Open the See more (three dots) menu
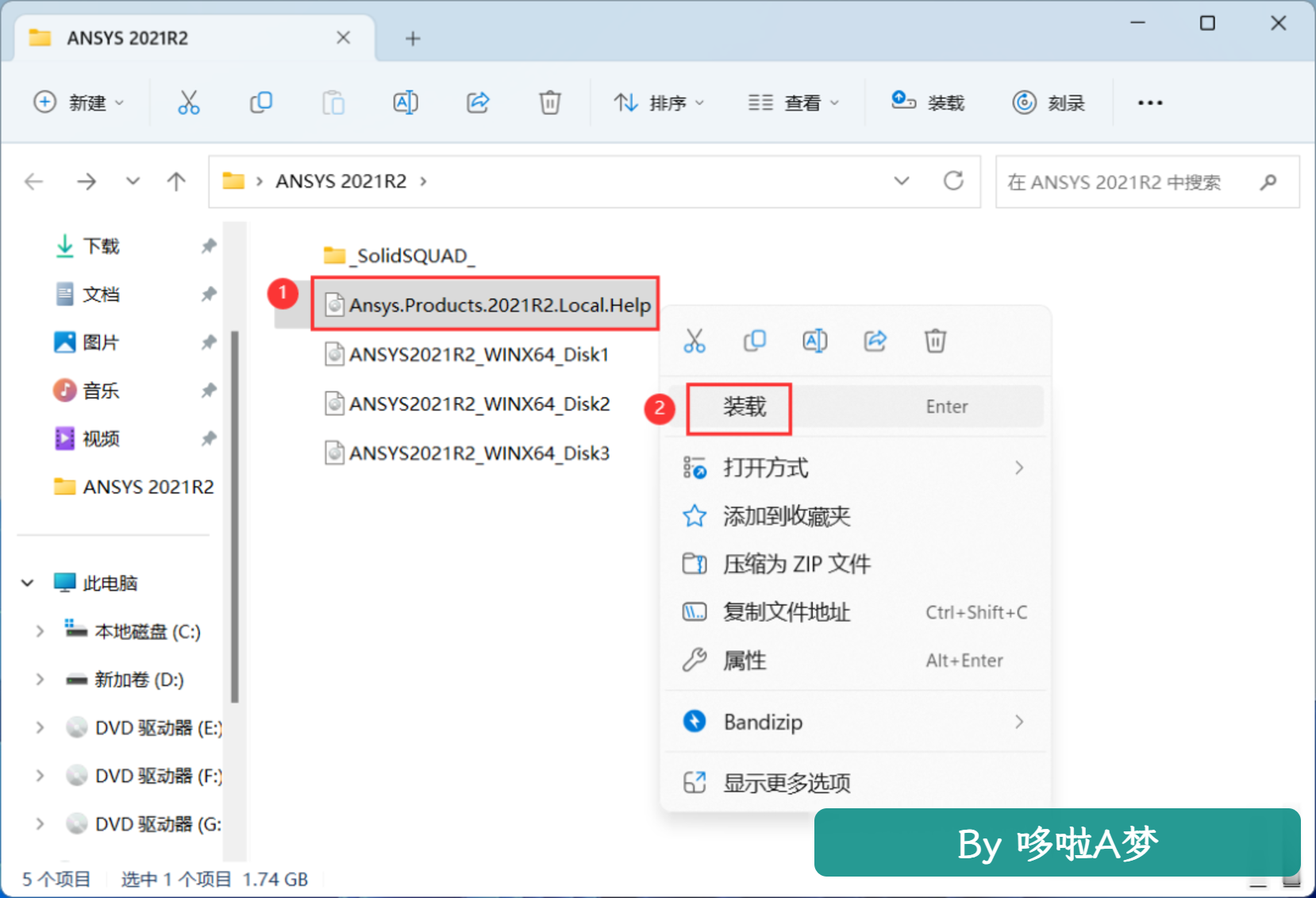Viewport: 1316px width, 898px height. 1150,102
